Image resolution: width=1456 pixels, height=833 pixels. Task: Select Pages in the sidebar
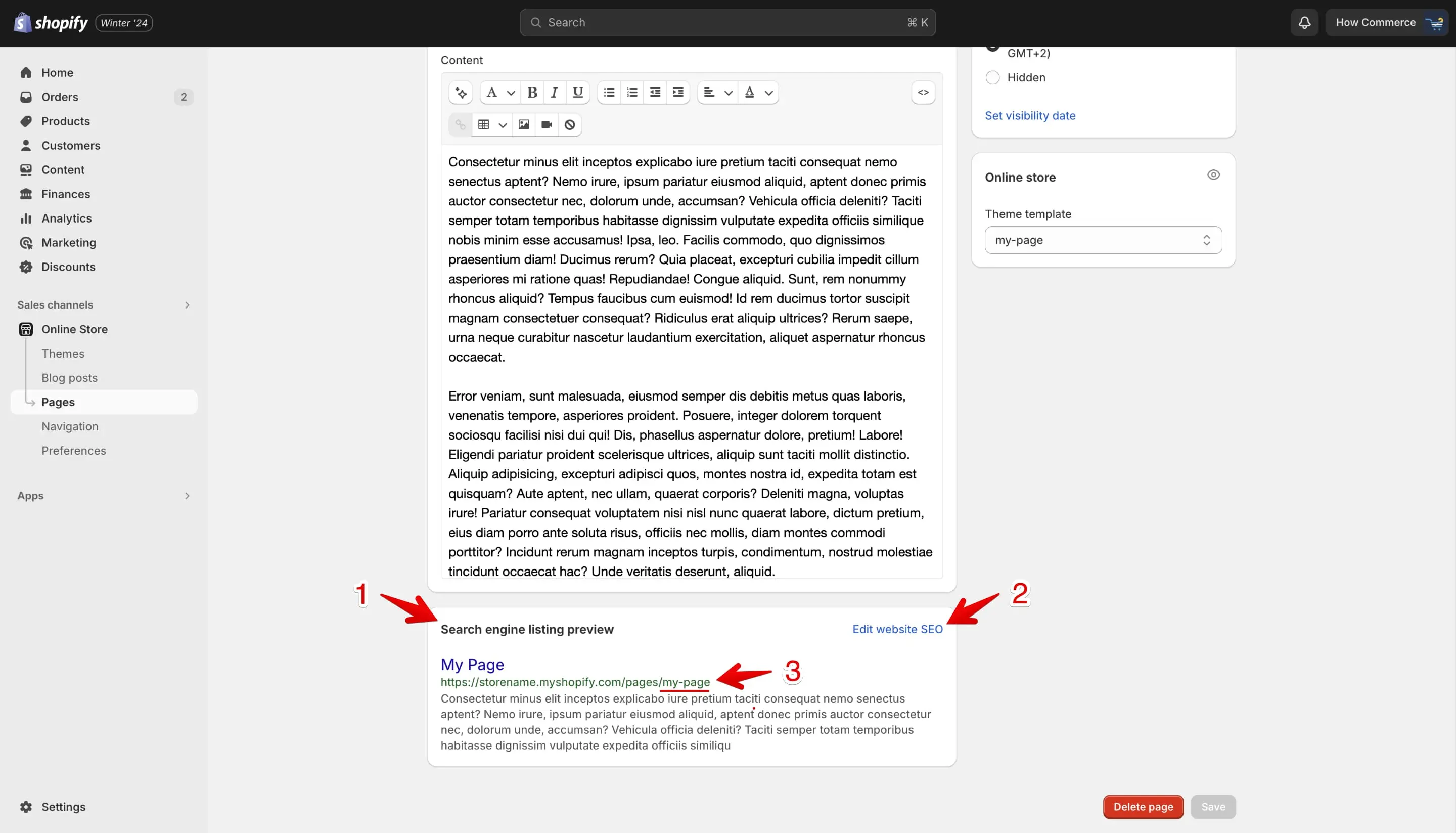point(104,402)
